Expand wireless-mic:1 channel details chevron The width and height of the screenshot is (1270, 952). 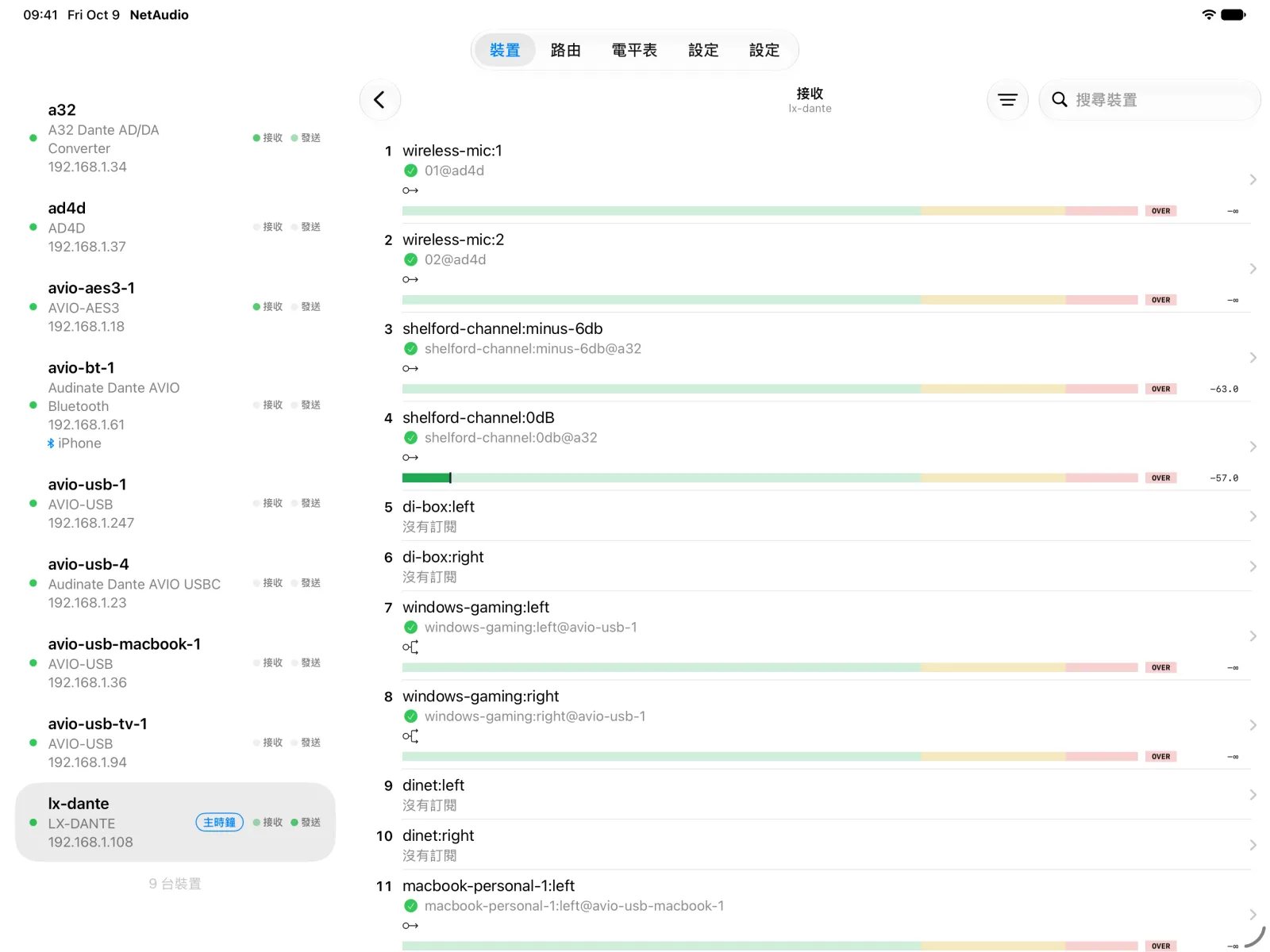(x=1253, y=180)
